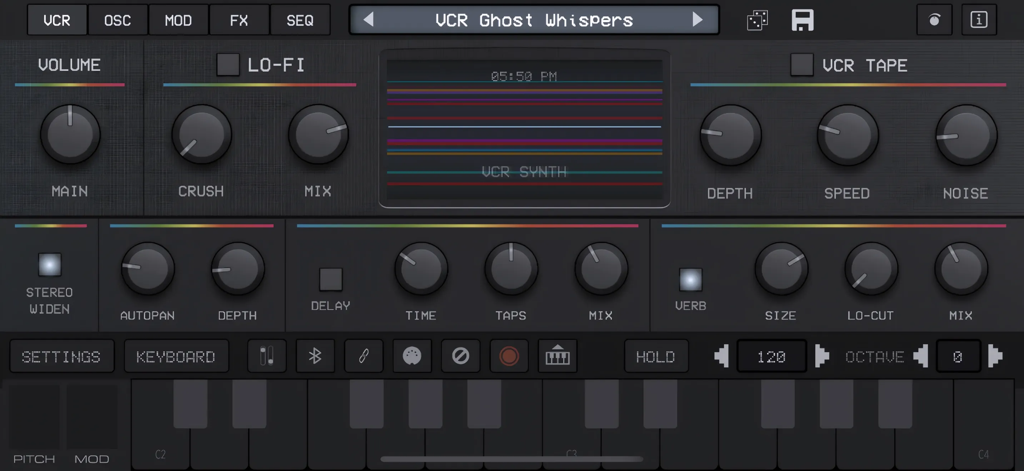The height and width of the screenshot is (471, 1024).
Task: Decrease tempo with left arrow
Action: (722, 357)
